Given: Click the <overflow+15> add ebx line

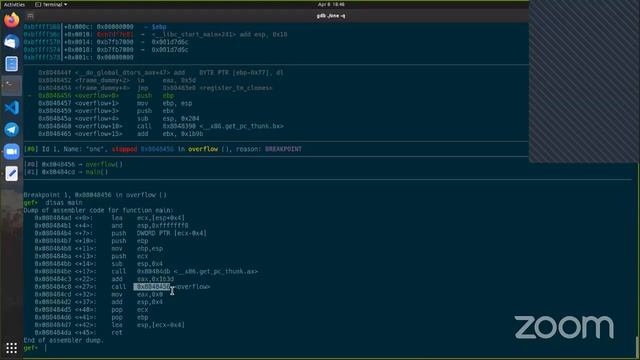Looking at the screenshot, I should point(120,134).
